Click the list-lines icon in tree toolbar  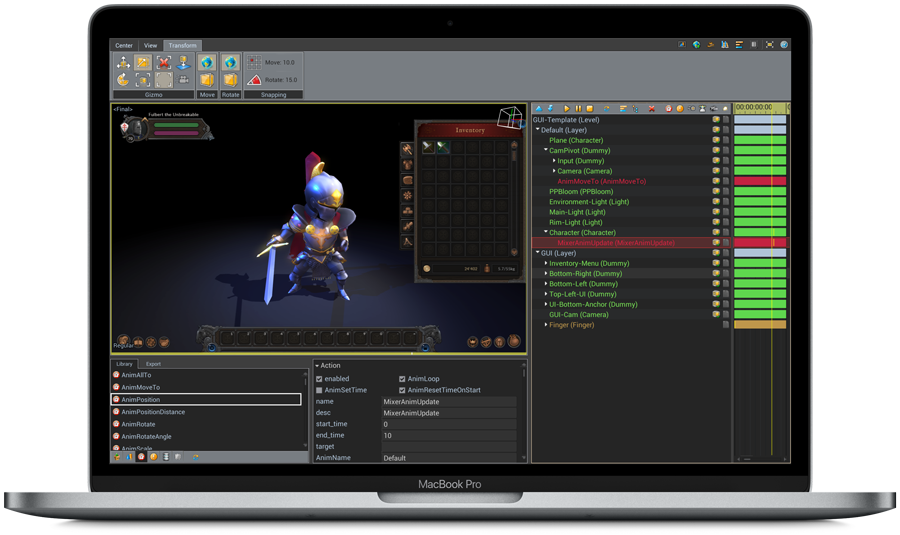pyautogui.click(x=623, y=108)
